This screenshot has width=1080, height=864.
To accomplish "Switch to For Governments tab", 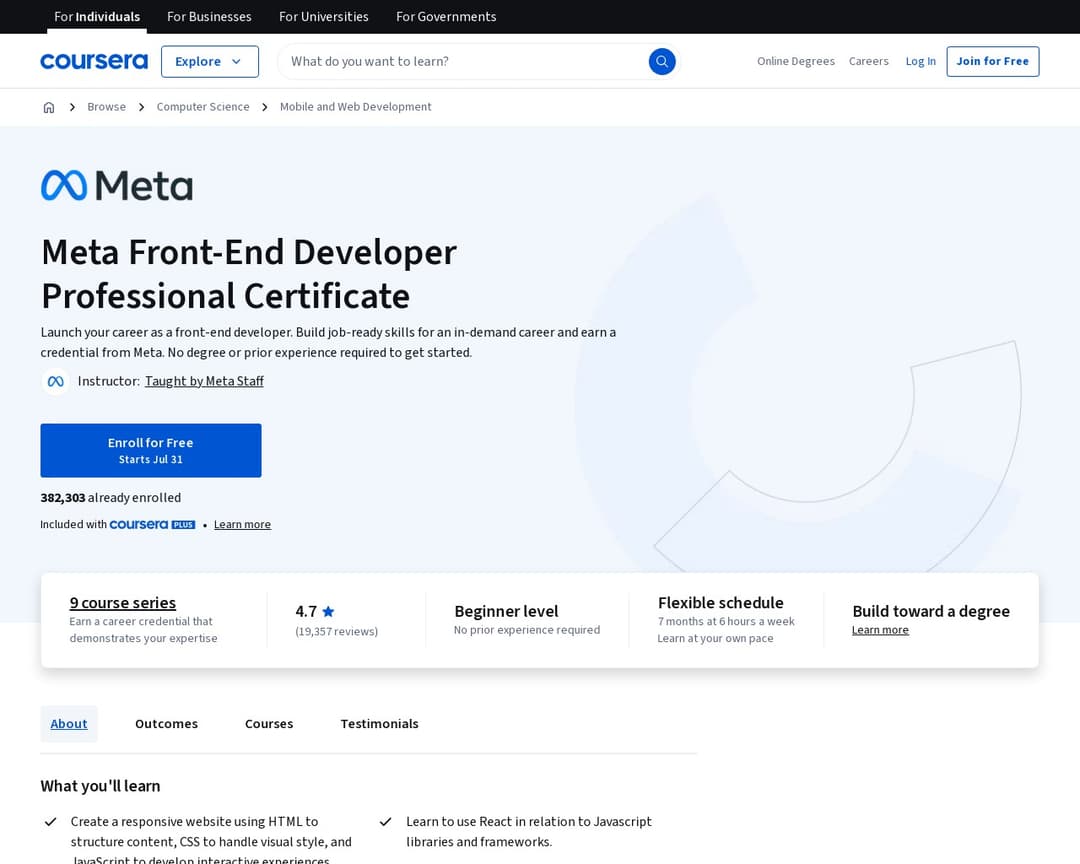I will (446, 17).
